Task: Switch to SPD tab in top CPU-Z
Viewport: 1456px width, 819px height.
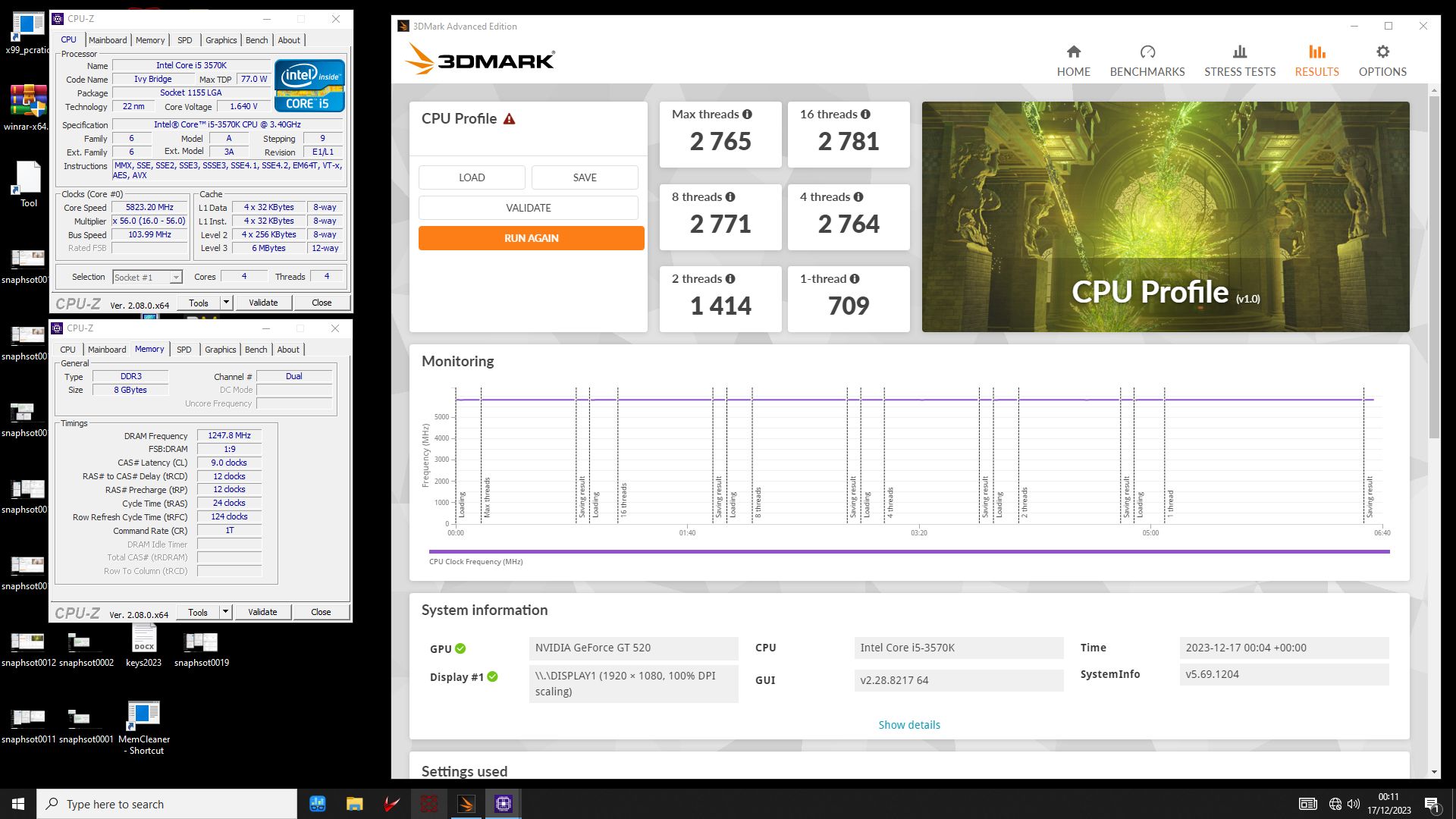Action: (x=185, y=40)
